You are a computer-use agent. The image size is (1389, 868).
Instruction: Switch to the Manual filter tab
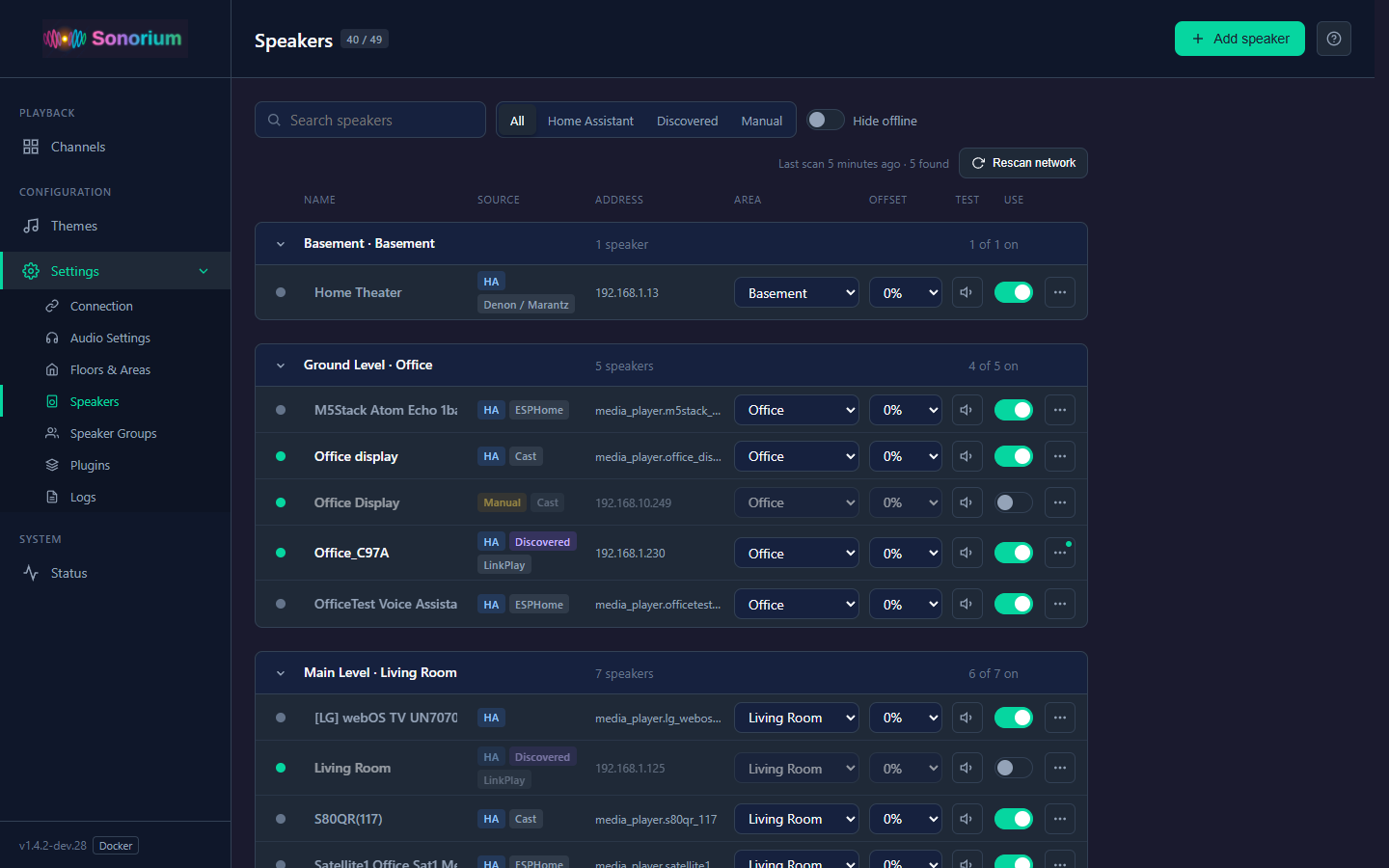[x=761, y=121]
